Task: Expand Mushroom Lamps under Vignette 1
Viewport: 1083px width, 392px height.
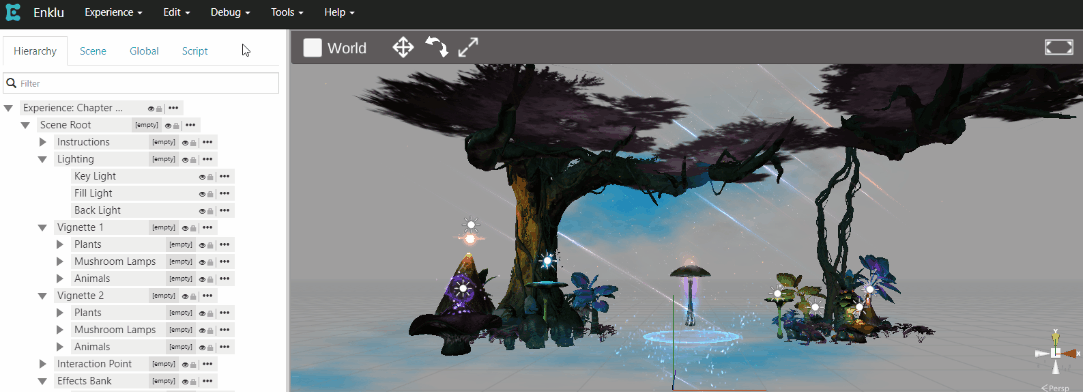Action: (x=60, y=262)
